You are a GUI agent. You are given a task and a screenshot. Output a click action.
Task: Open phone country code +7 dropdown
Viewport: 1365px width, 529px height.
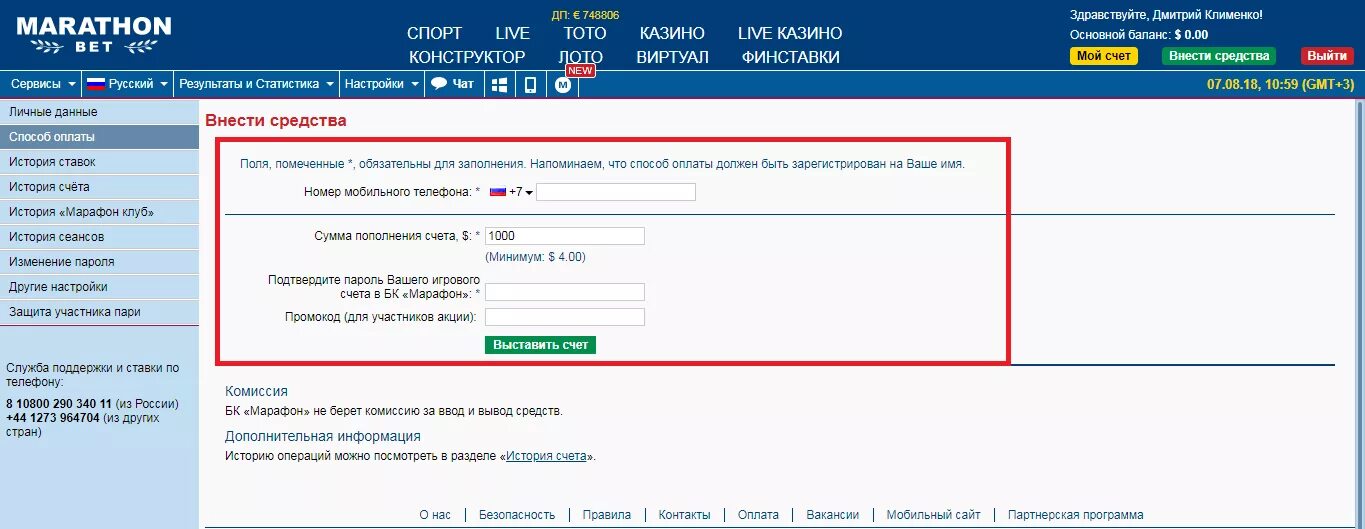click(511, 191)
